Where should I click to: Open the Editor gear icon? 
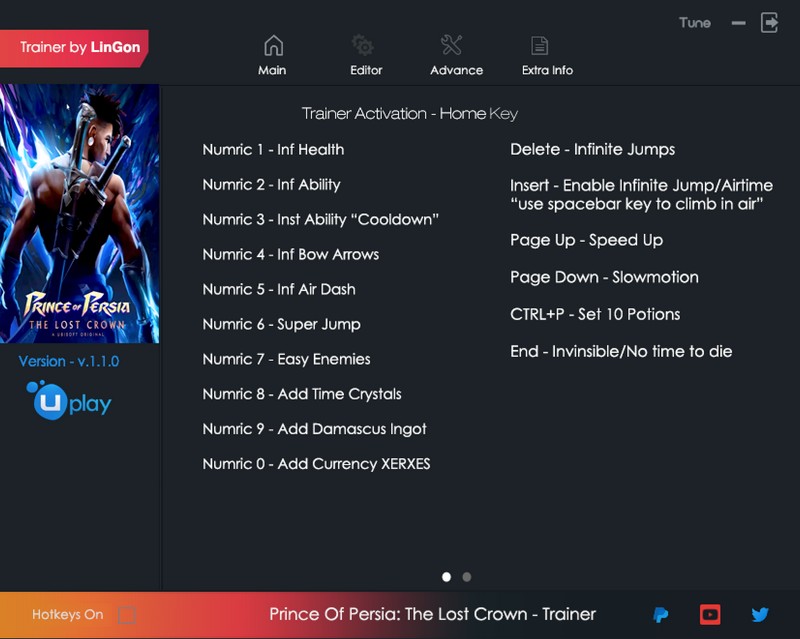click(x=363, y=45)
